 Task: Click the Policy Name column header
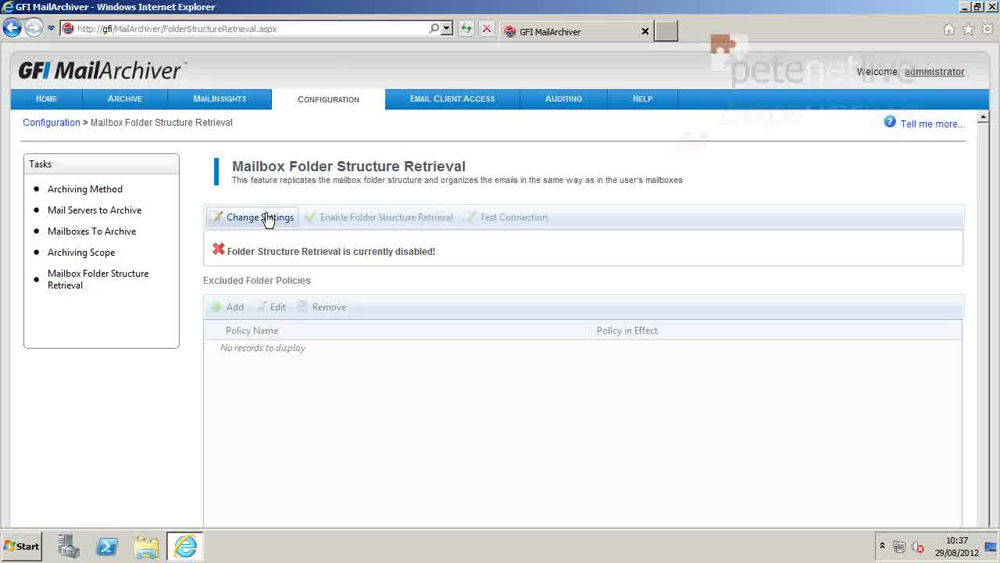(251, 330)
